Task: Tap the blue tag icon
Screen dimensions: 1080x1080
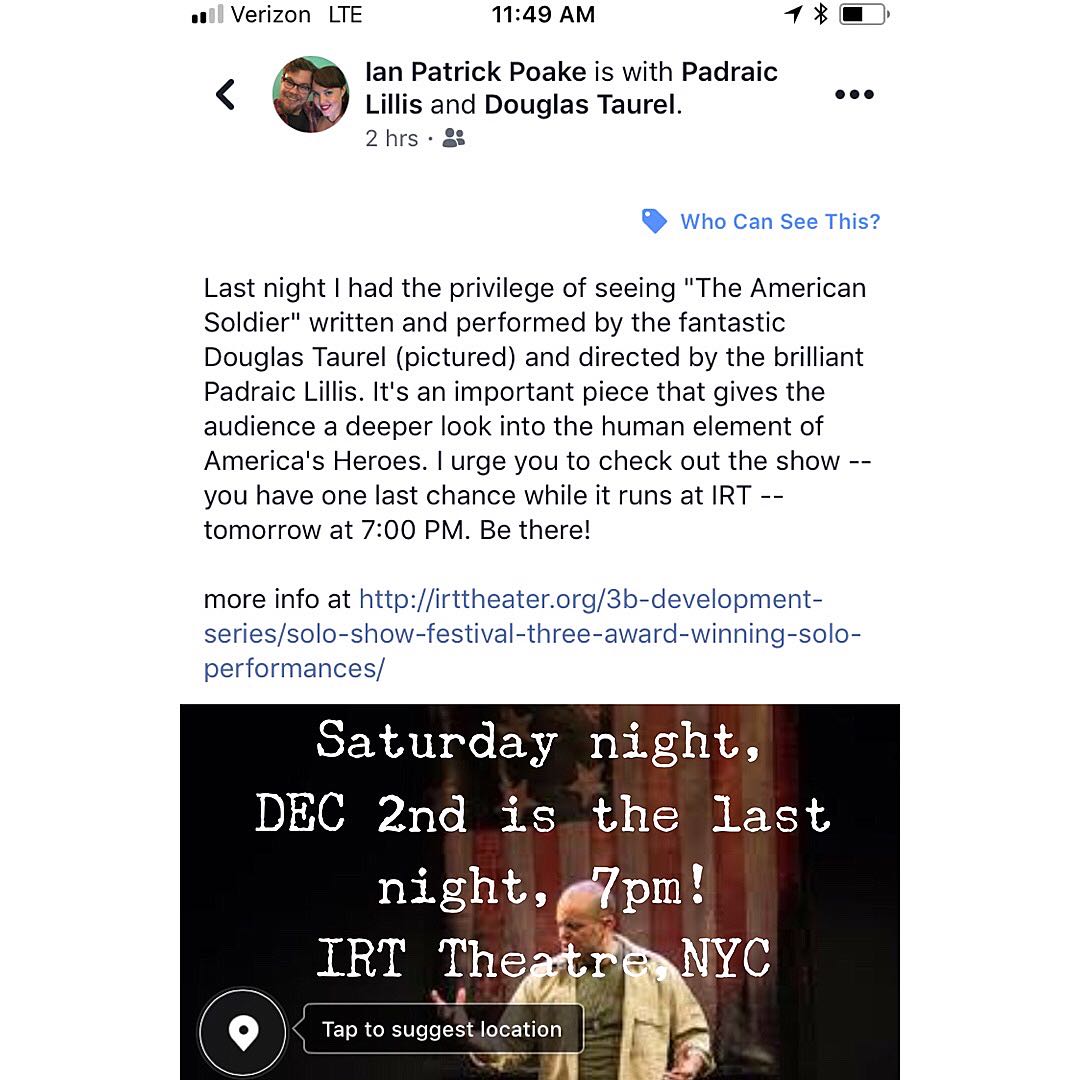Action: [x=654, y=221]
